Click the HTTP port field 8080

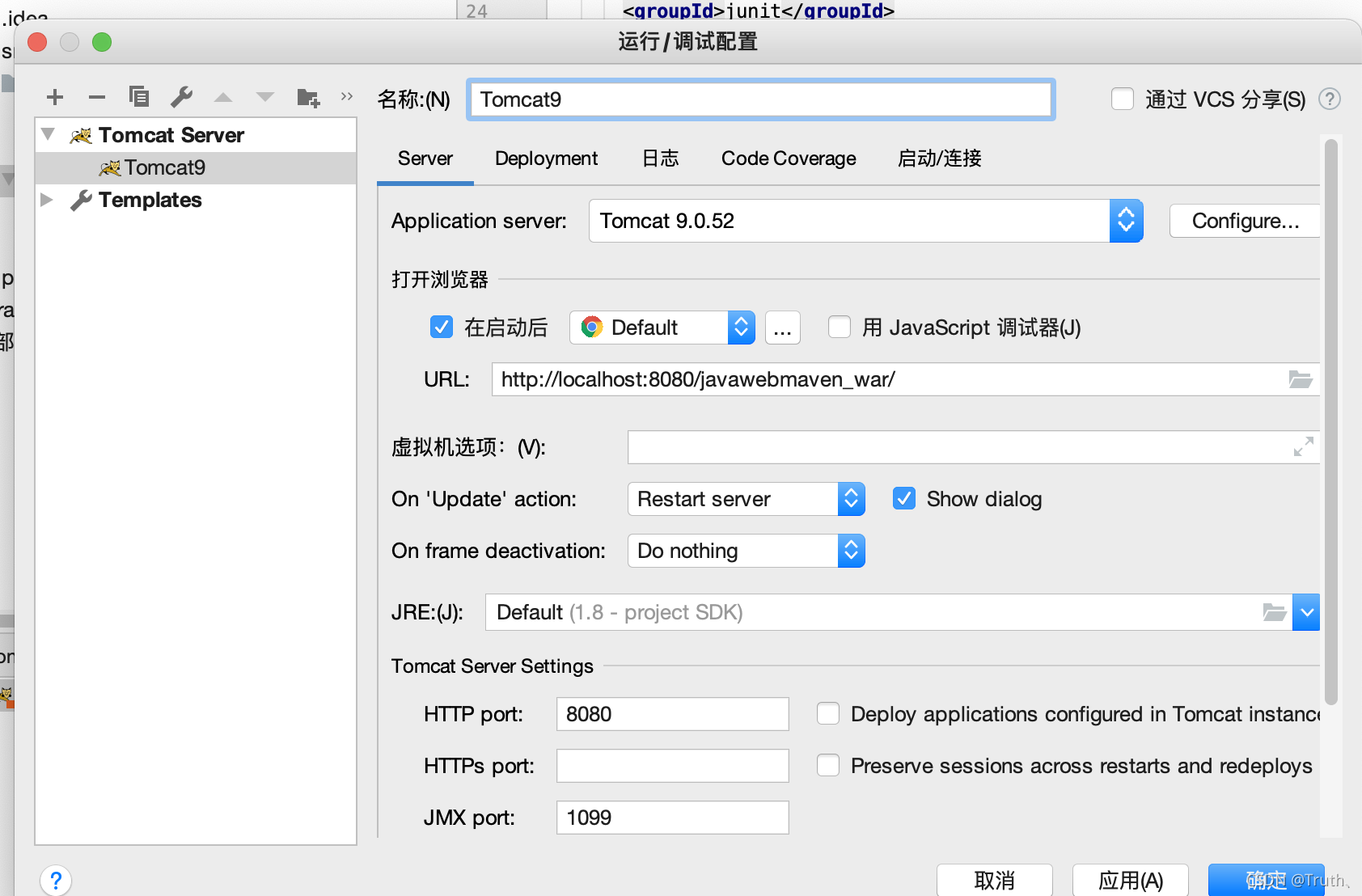(673, 714)
